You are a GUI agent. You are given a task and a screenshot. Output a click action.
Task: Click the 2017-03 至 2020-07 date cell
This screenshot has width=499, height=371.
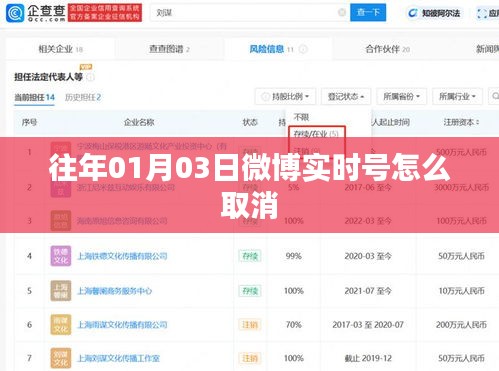pos(368,325)
